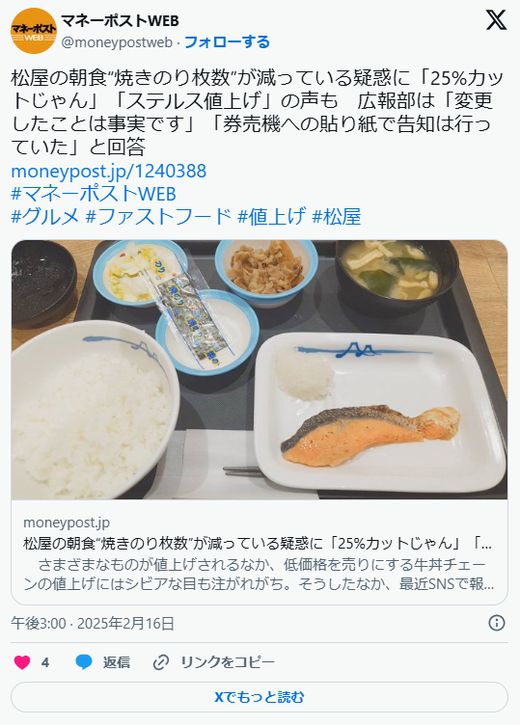Click the blue reply bubble icon
The image size is (520, 725).
(84, 662)
